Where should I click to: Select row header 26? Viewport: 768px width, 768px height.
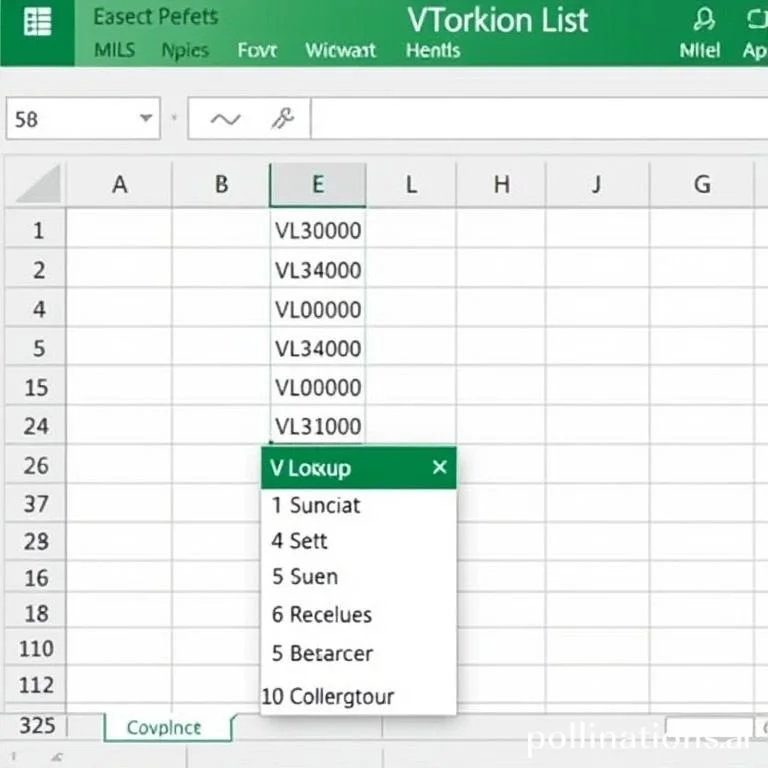coord(35,465)
